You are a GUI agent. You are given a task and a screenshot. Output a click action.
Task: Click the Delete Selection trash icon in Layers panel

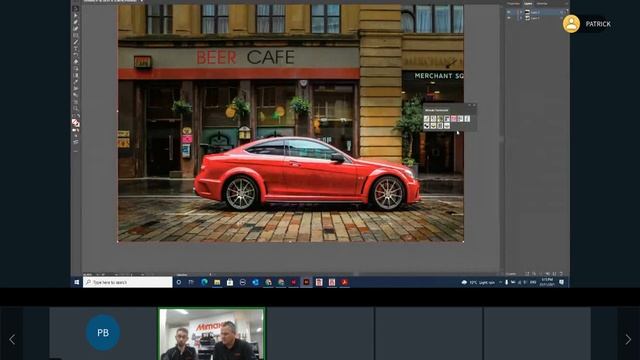click(562, 273)
